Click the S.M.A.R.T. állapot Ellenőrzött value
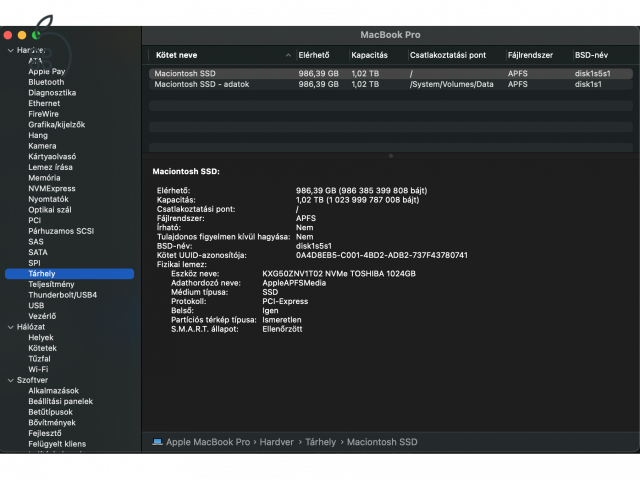Screen dimensions: 640x480 282,329
